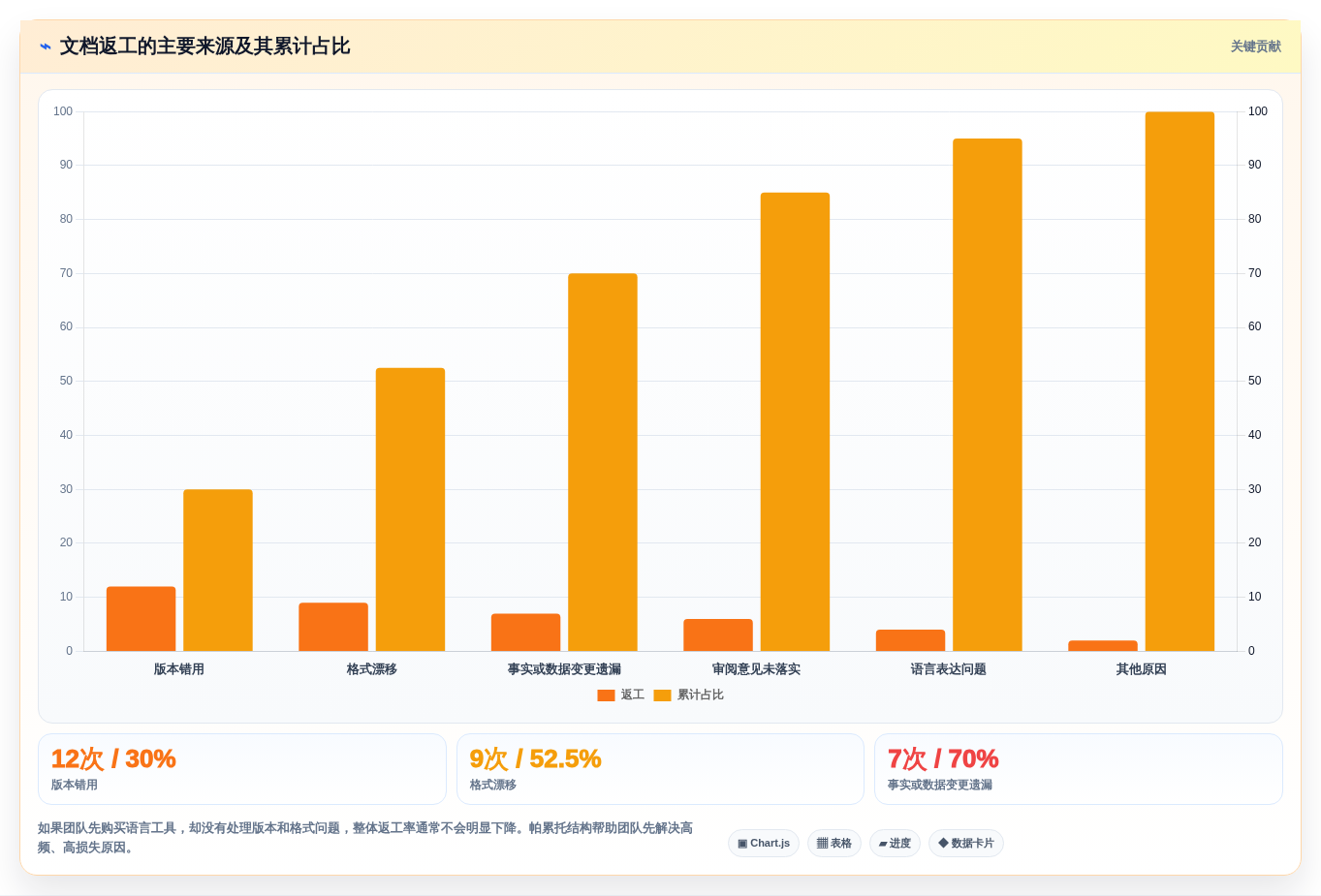Image resolution: width=1321 pixels, height=896 pixels.
Task: Toggle the 返工 legend swatch
Action: tap(606, 695)
